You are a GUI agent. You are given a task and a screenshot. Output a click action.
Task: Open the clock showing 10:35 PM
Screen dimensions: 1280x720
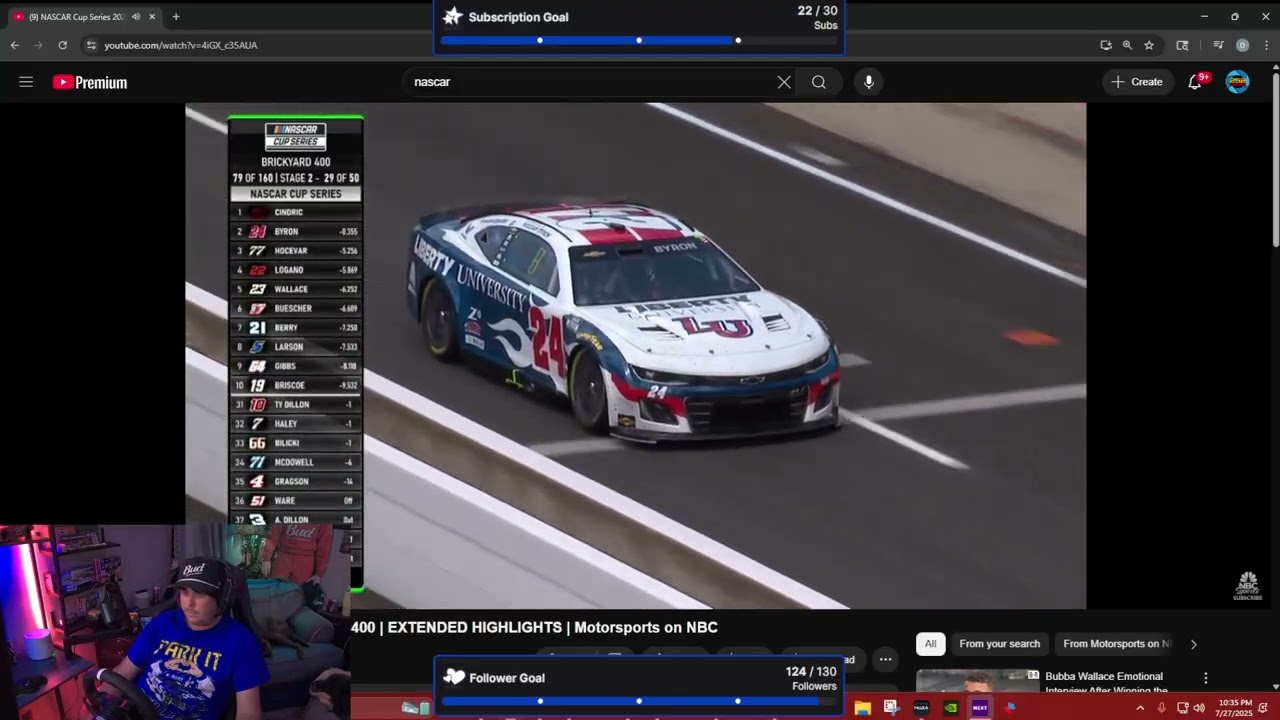point(1235,708)
